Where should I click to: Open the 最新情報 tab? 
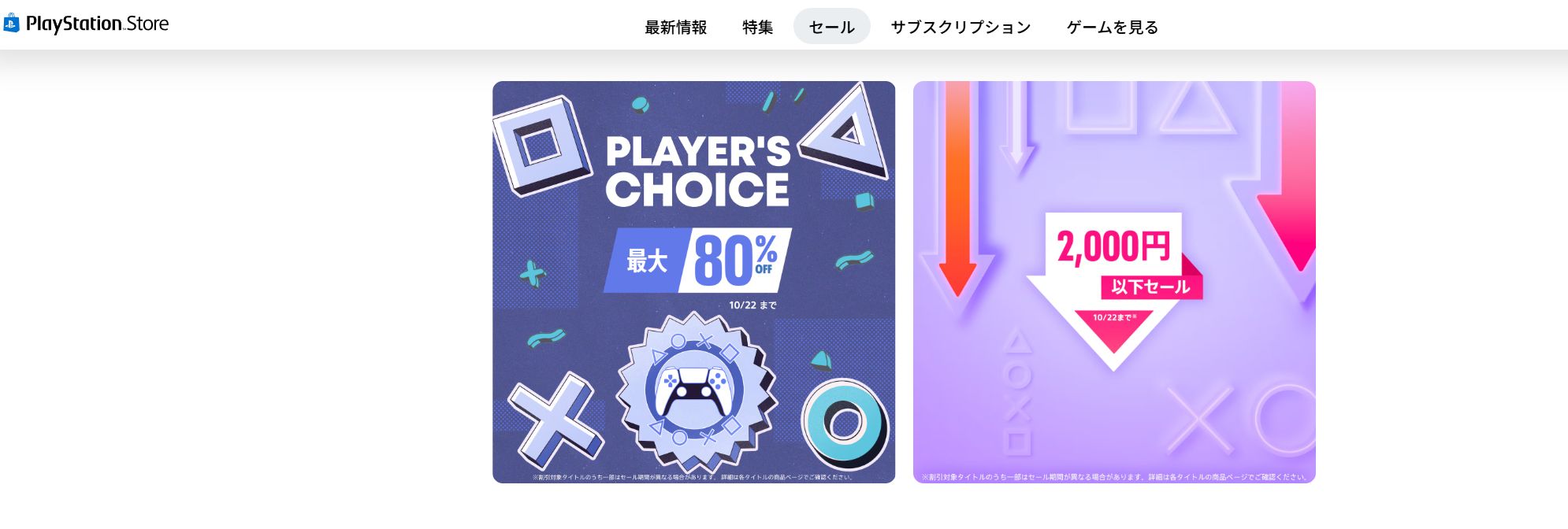[675, 27]
